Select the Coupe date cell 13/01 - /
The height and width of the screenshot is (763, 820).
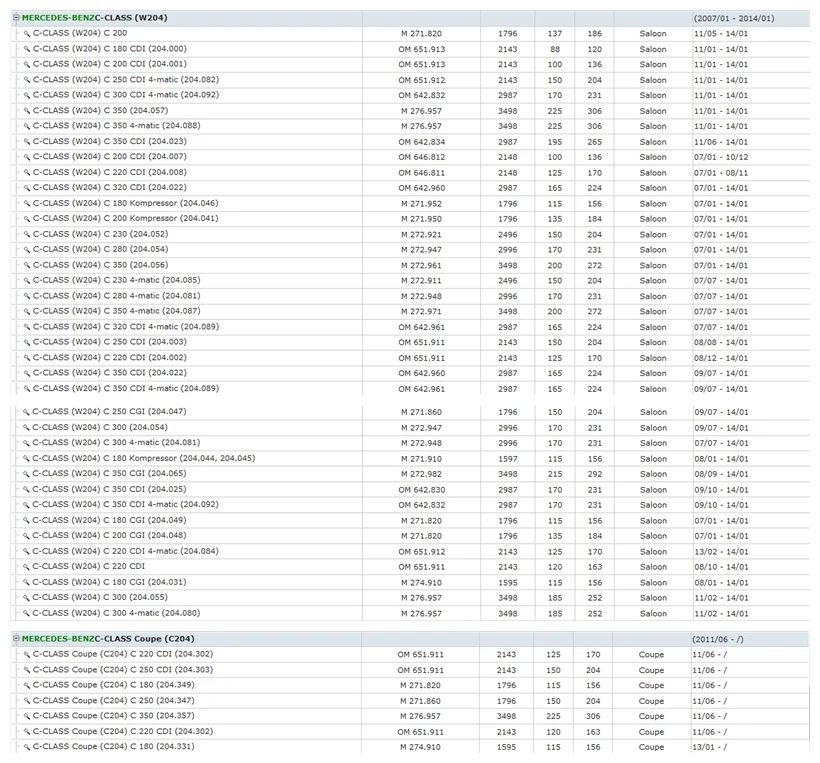[x=710, y=747]
